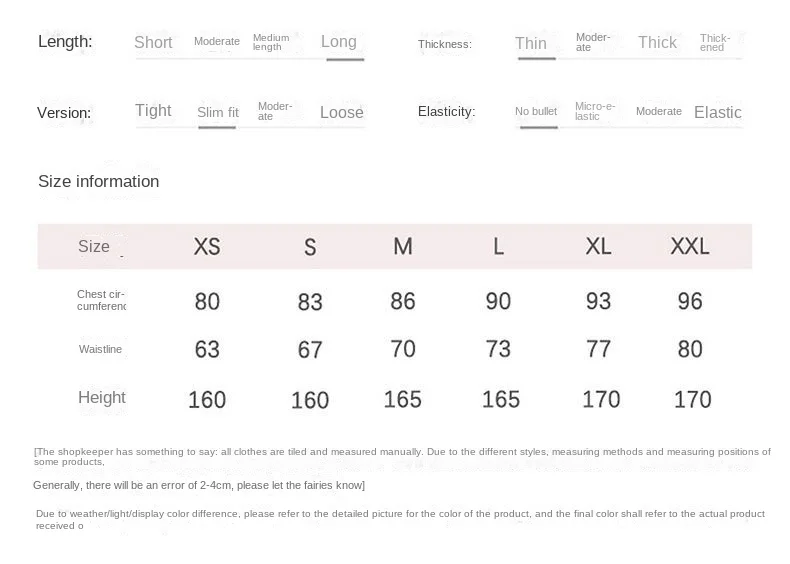Click the chest value 90 for size L
This screenshot has height=564, width=790.
pos(498,301)
